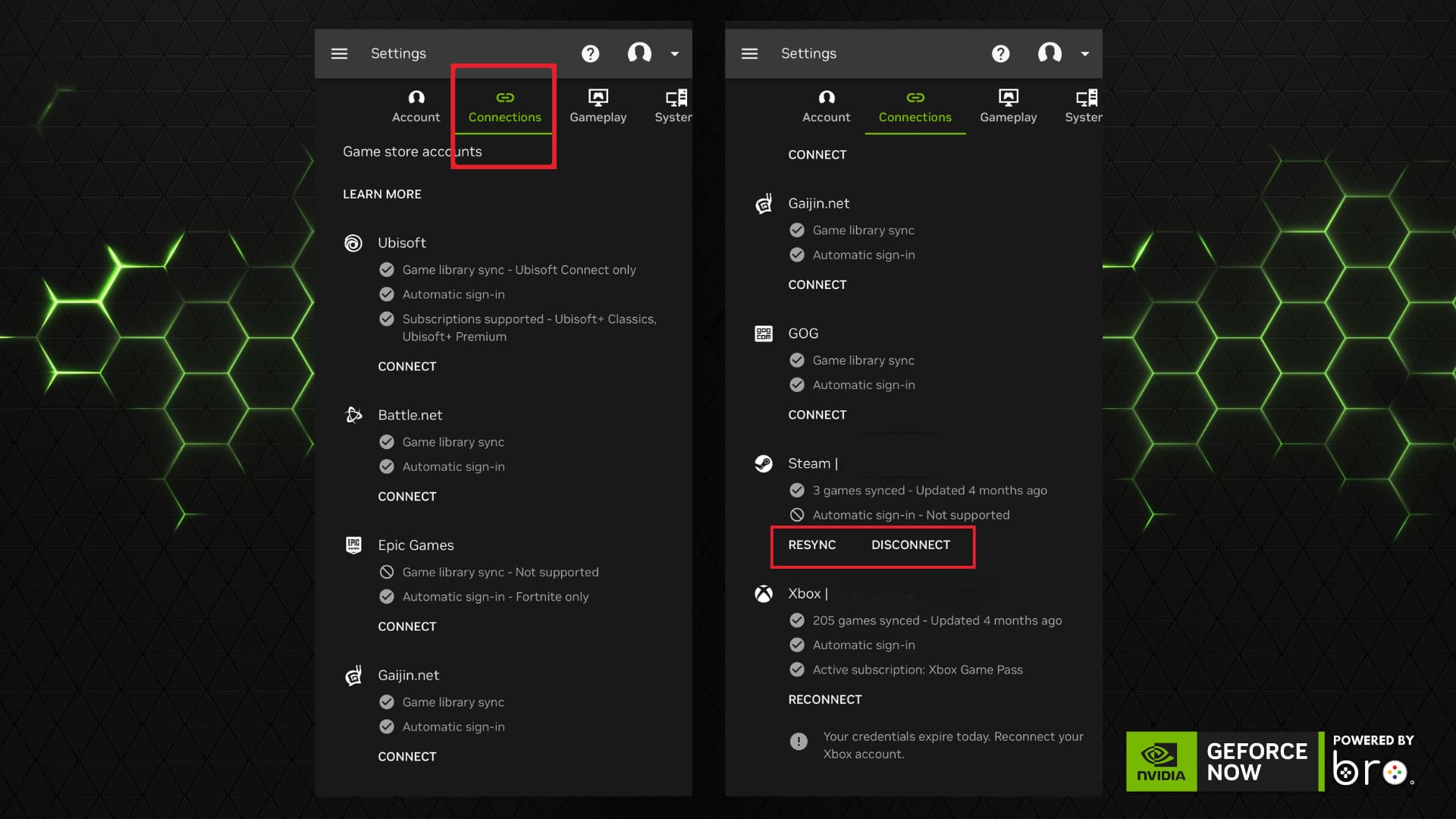The height and width of the screenshot is (819, 1456).
Task: Open Gameplay tab in left panel
Action: click(598, 107)
